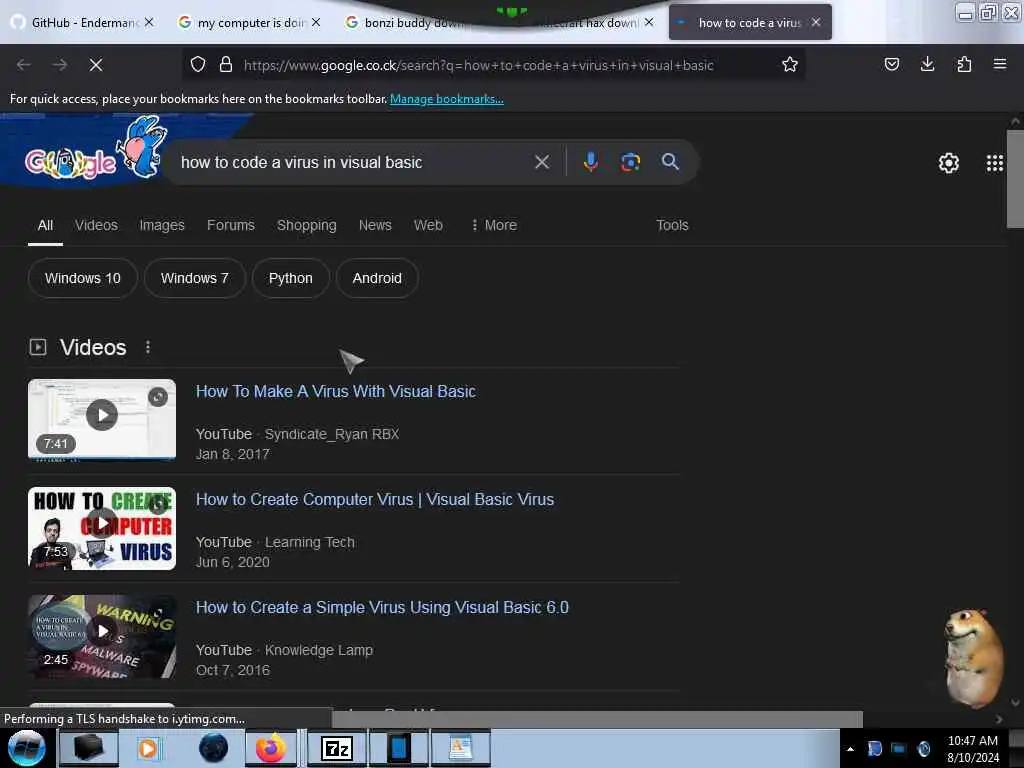The height and width of the screenshot is (768, 1024).
Task: Play the 2:45 Knowledge Lamp thumbnail
Action: (x=102, y=637)
